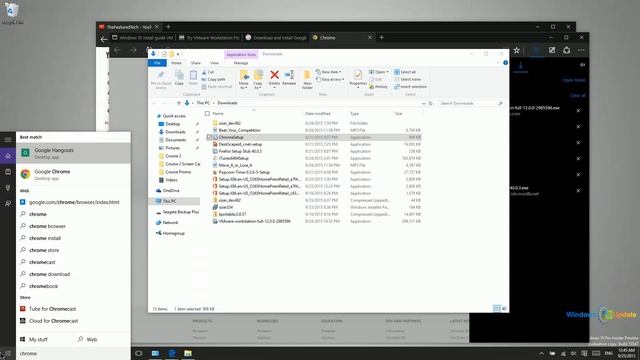
Task: Click the Cortana search box containing chrome
Action: click(73, 353)
